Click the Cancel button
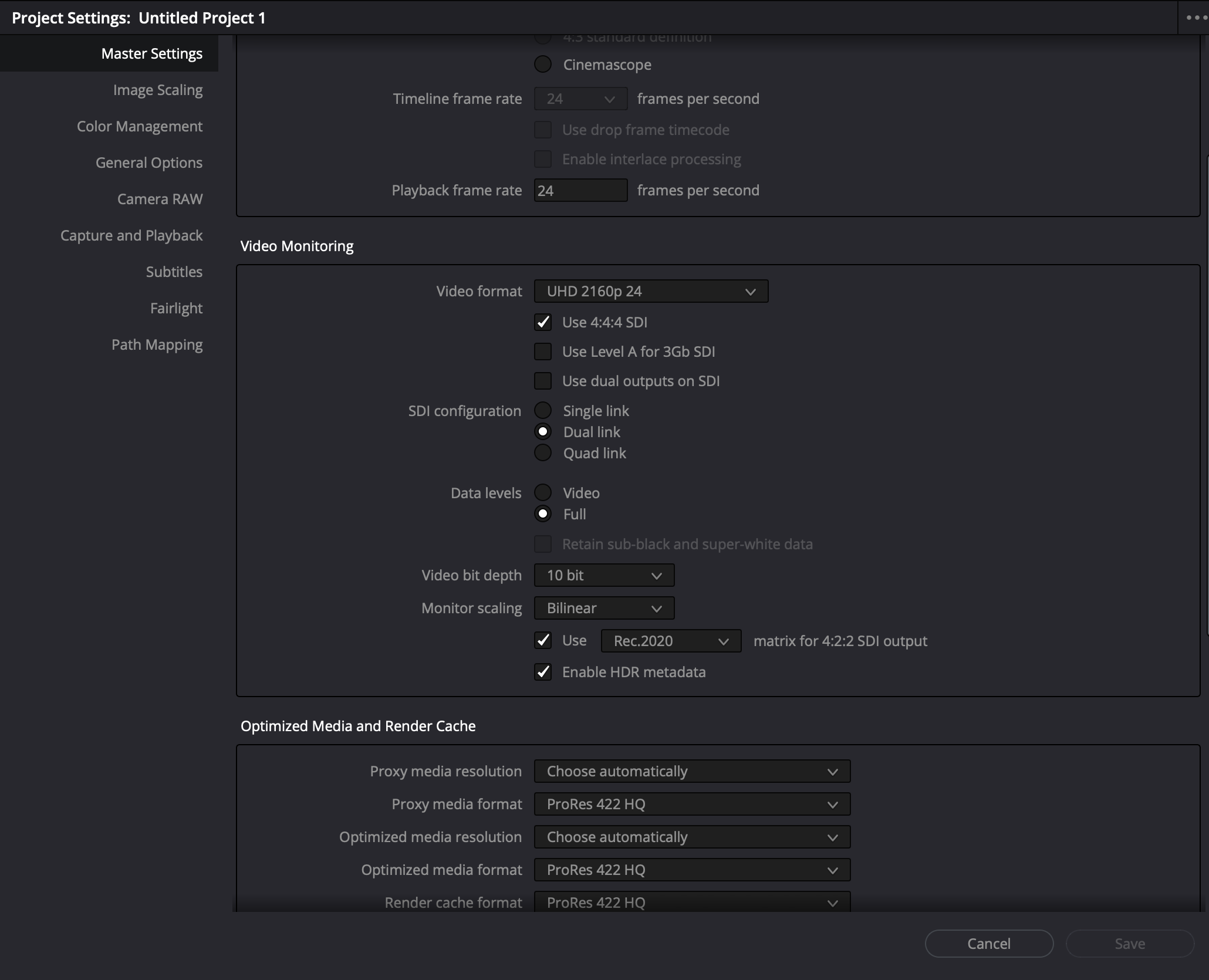The width and height of the screenshot is (1209, 980). (988, 944)
